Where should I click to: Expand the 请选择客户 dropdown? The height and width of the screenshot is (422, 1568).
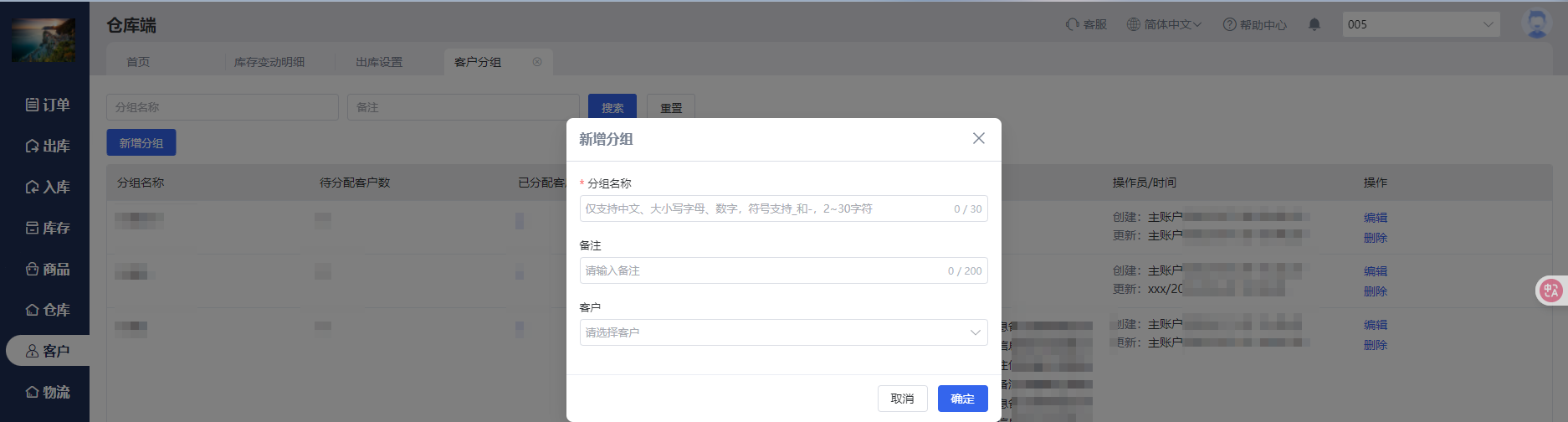coord(783,332)
